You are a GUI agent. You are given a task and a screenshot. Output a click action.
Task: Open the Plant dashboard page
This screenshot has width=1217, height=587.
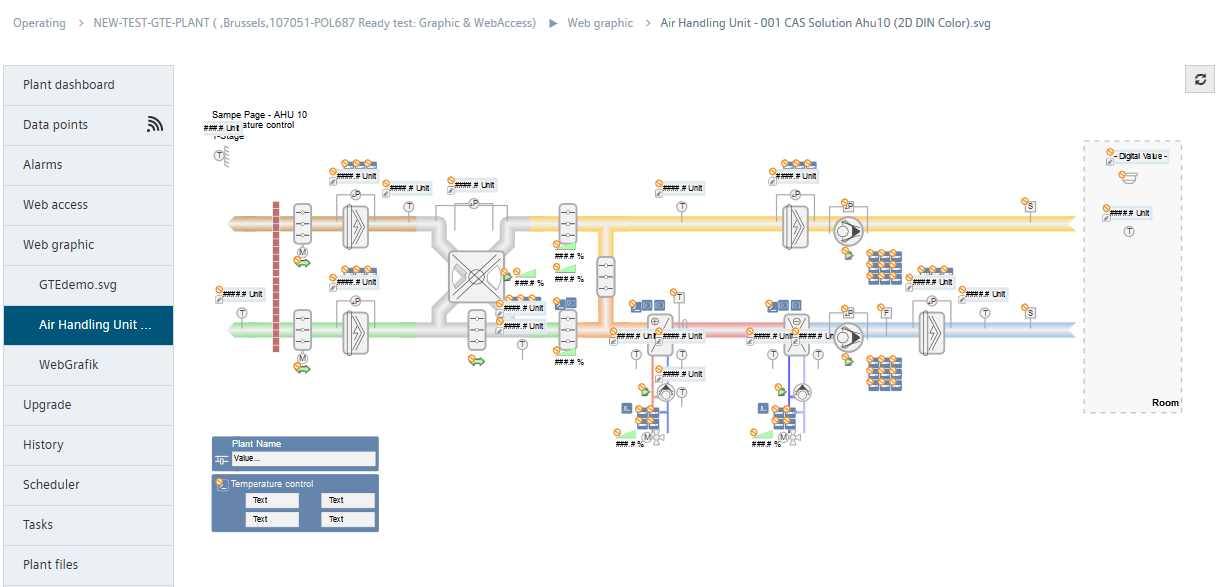click(88, 85)
